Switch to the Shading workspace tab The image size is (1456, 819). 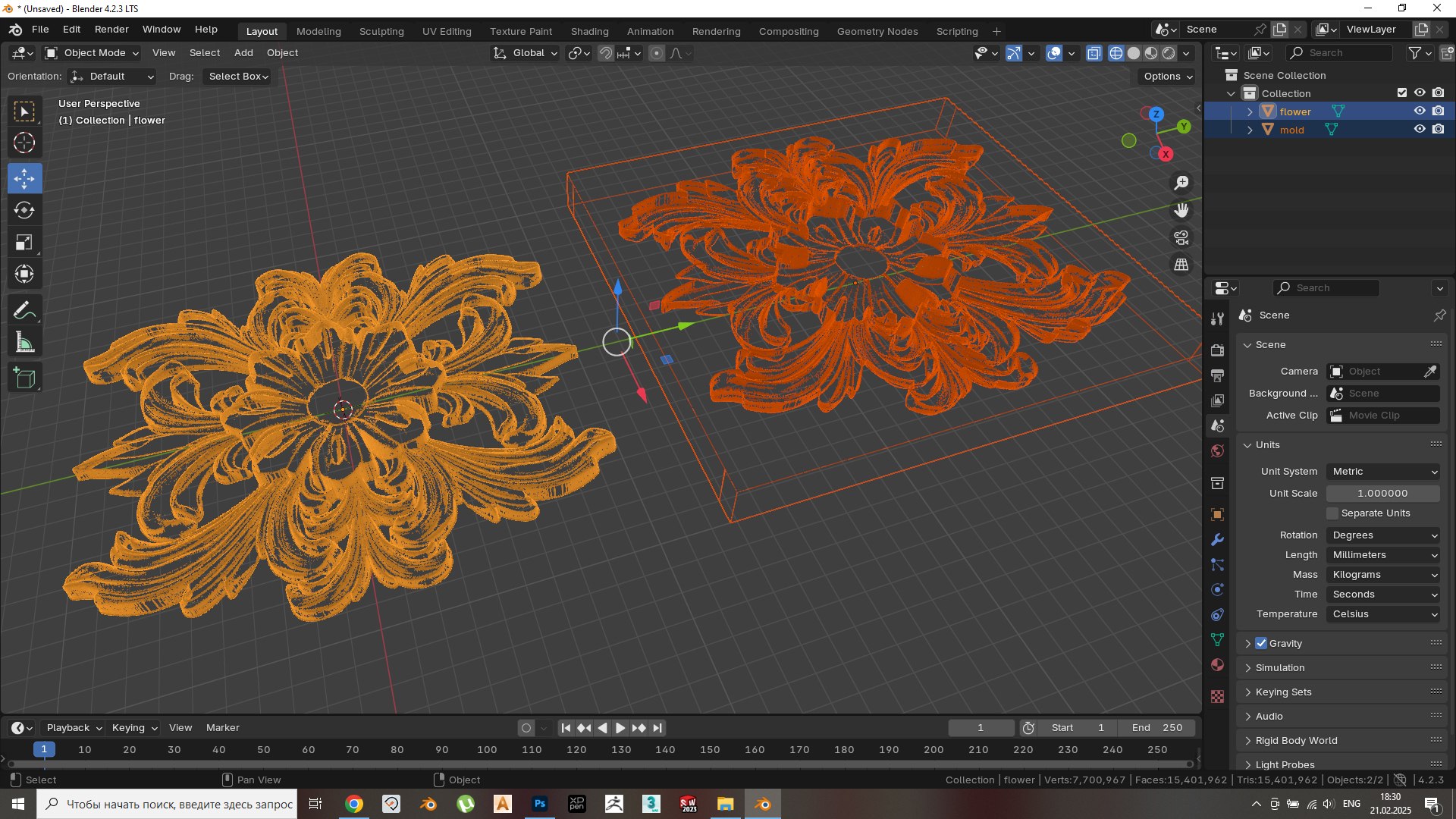590,31
